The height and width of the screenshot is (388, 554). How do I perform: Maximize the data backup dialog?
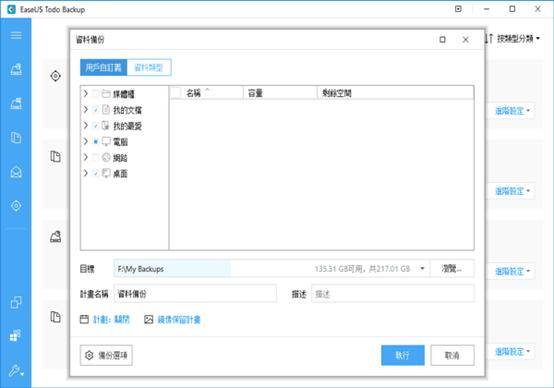442,40
